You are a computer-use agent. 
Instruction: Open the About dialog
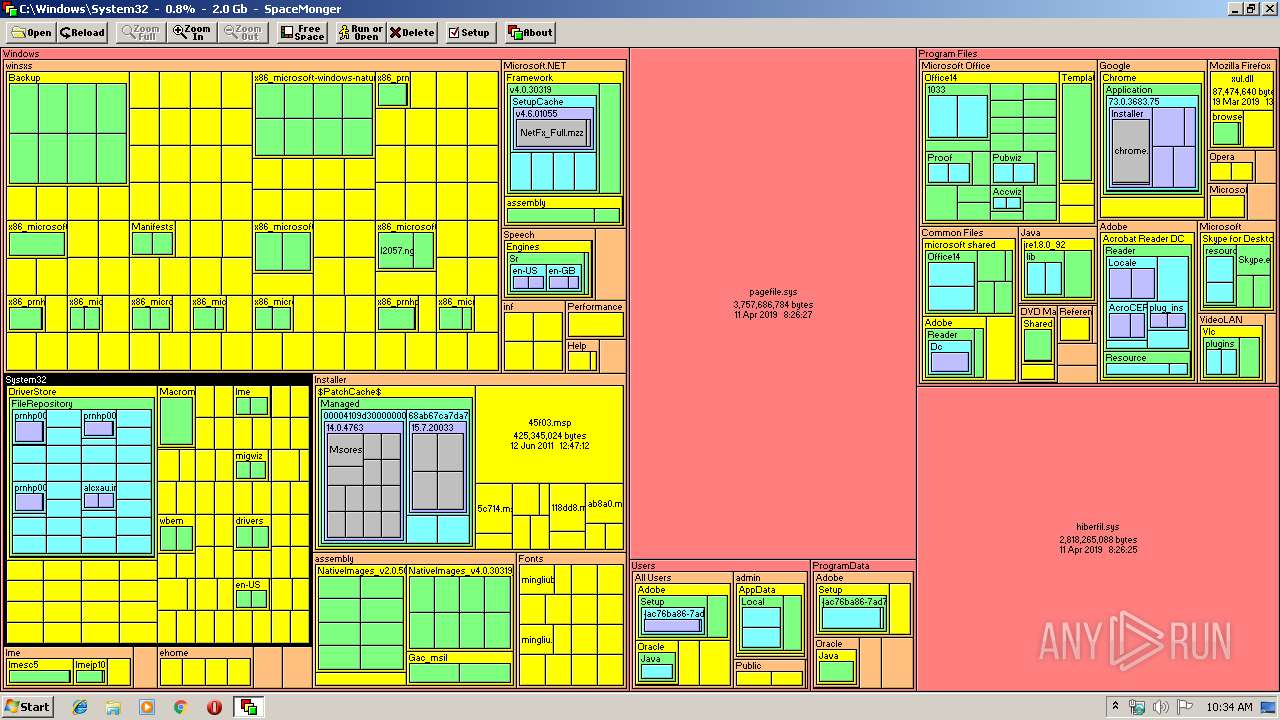tap(530, 32)
